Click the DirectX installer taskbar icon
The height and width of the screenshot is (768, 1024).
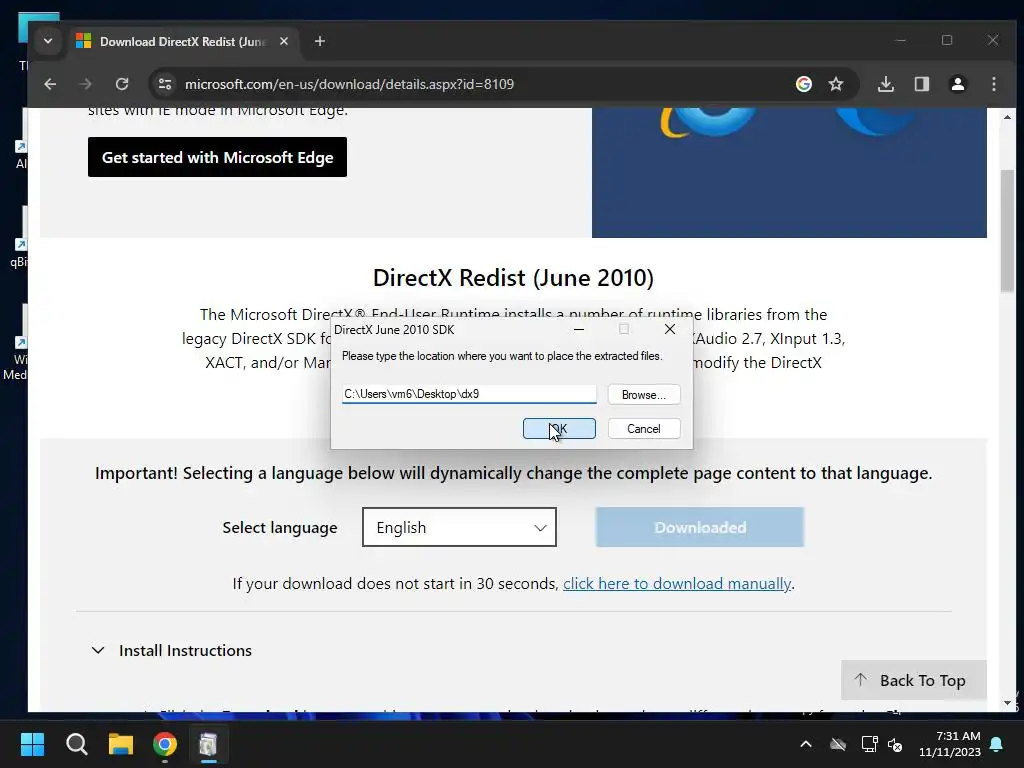tap(208, 744)
